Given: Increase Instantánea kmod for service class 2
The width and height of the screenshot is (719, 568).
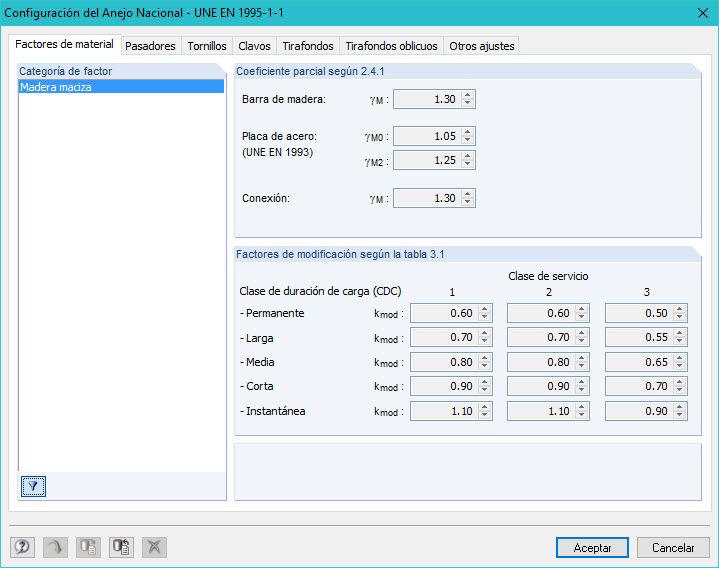Looking at the screenshot, I should click(581, 407).
